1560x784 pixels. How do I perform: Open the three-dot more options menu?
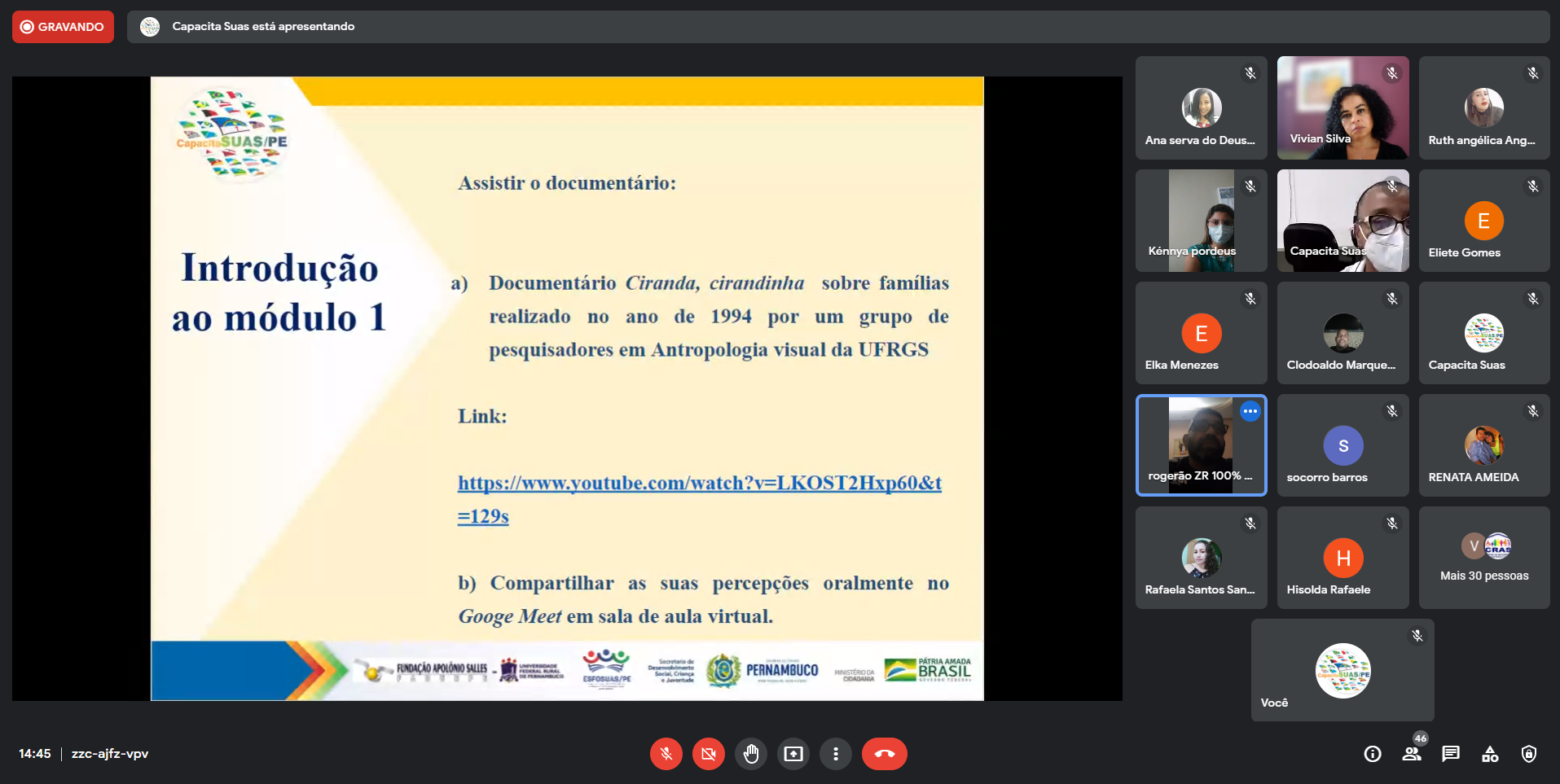(x=835, y=754)
